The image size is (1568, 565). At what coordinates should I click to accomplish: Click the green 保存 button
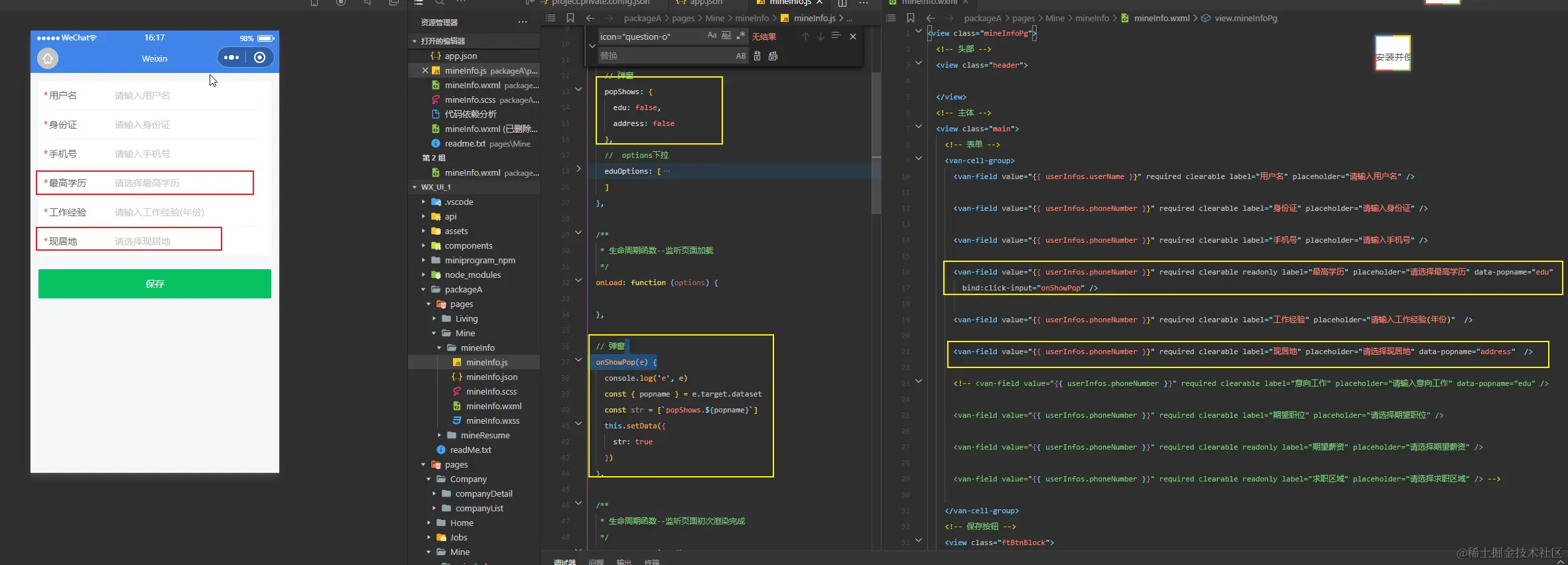(155, 284)
